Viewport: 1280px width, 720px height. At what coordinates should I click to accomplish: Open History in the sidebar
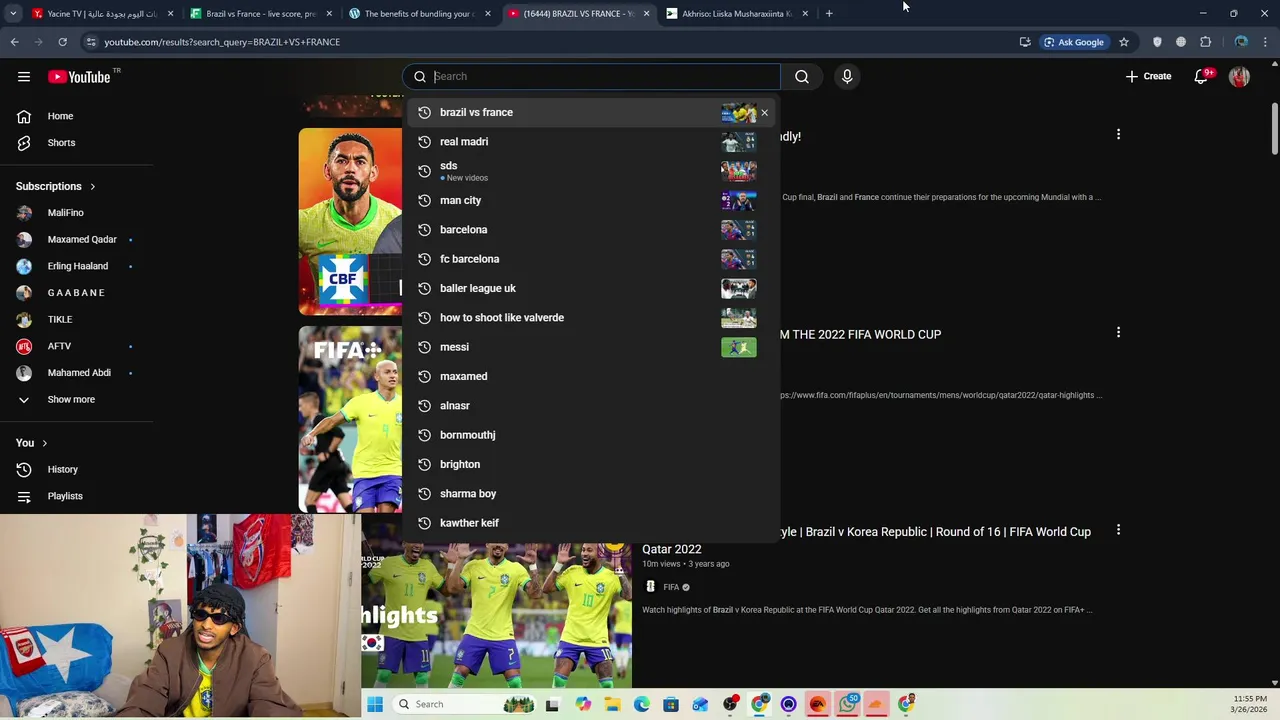coord(62,470)
